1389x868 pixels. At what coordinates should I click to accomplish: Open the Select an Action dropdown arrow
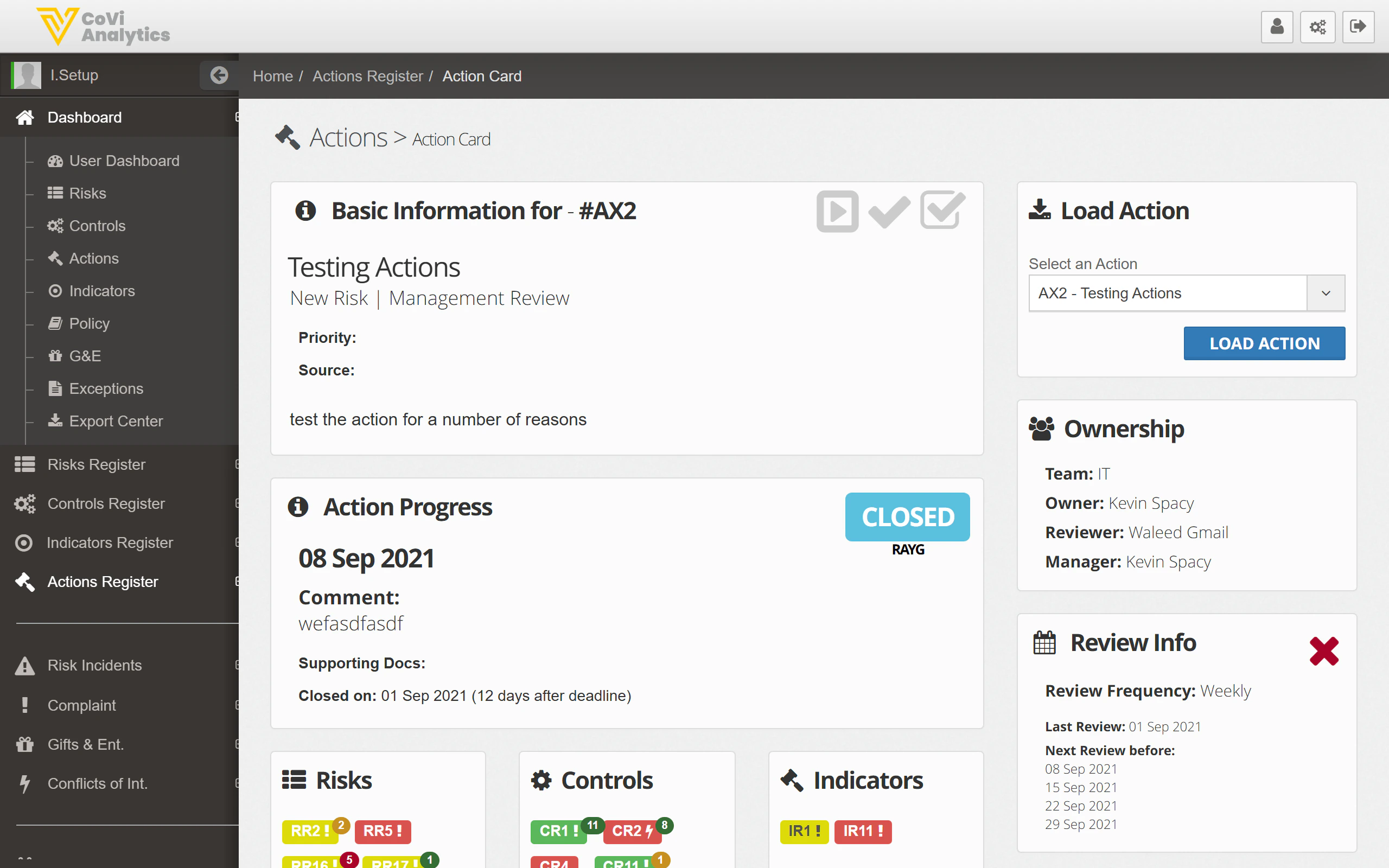click(x=1326, y=293)
